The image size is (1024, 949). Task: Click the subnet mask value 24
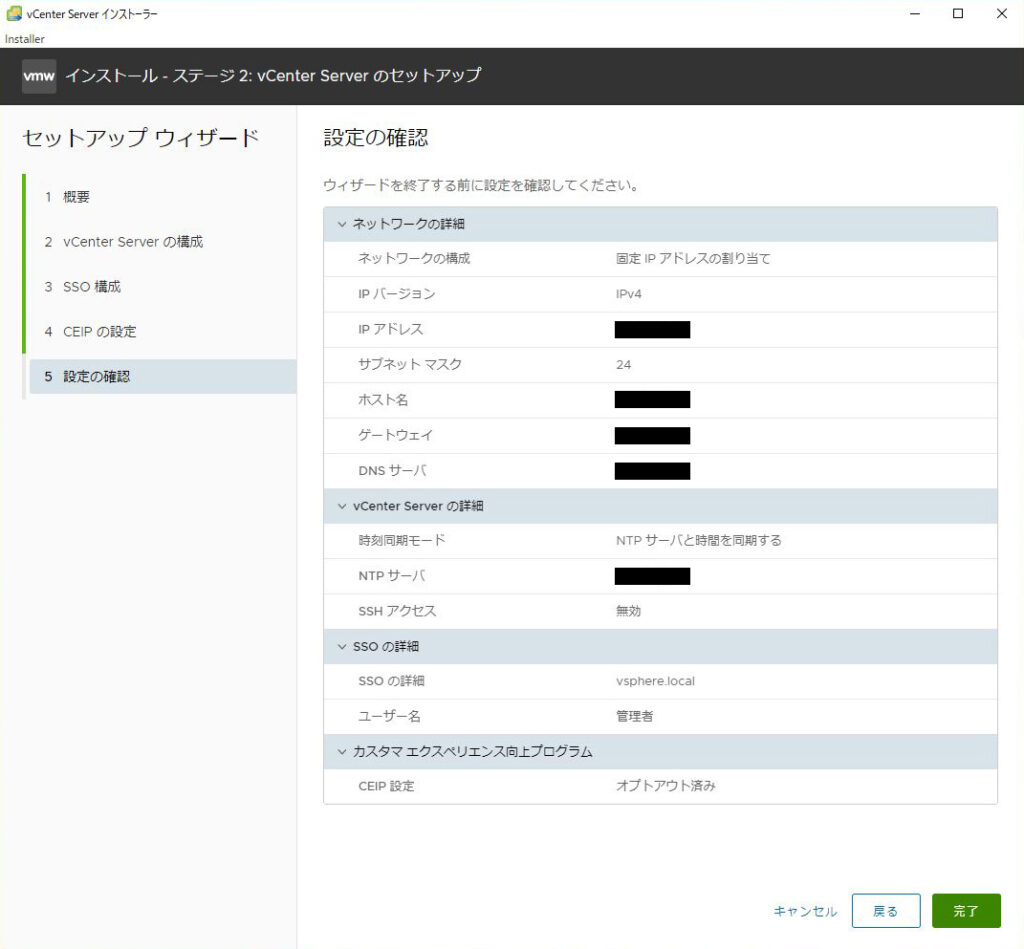[x=623, y=364]
